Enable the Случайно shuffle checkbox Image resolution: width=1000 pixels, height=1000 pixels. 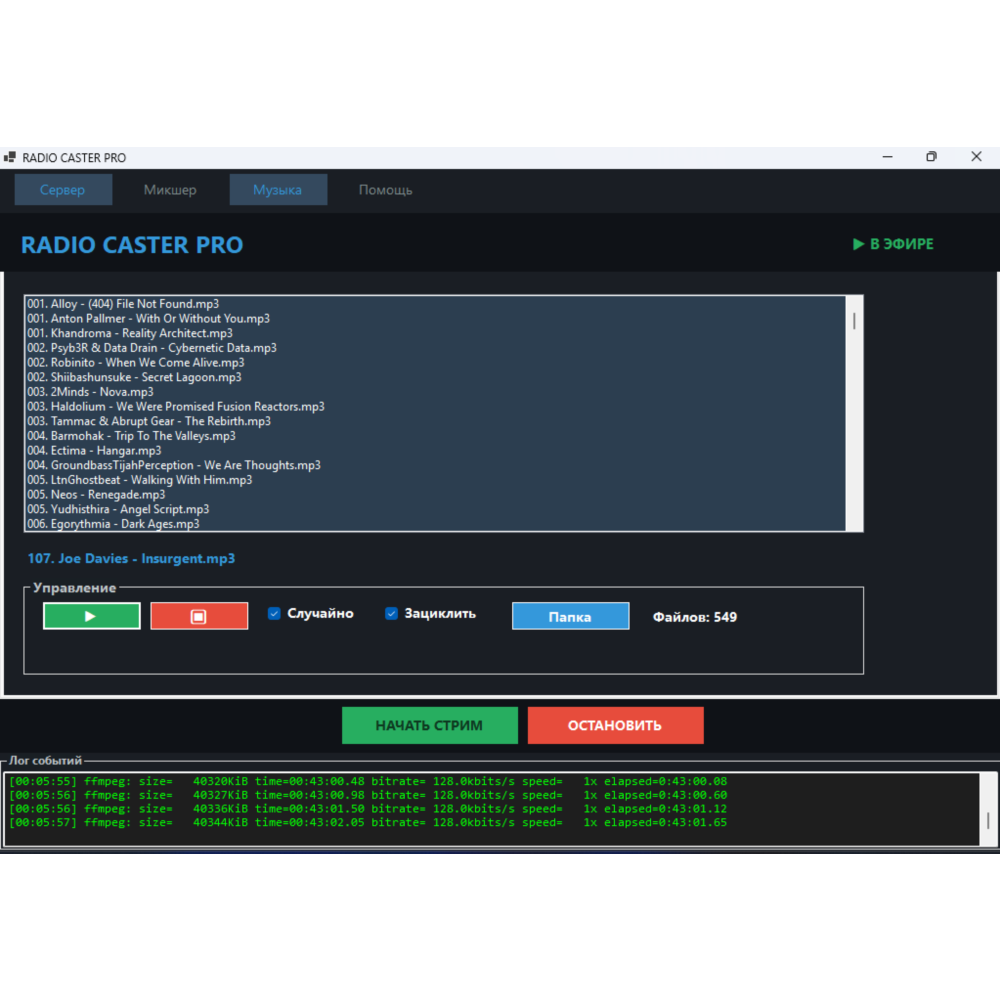click(274, 613)
